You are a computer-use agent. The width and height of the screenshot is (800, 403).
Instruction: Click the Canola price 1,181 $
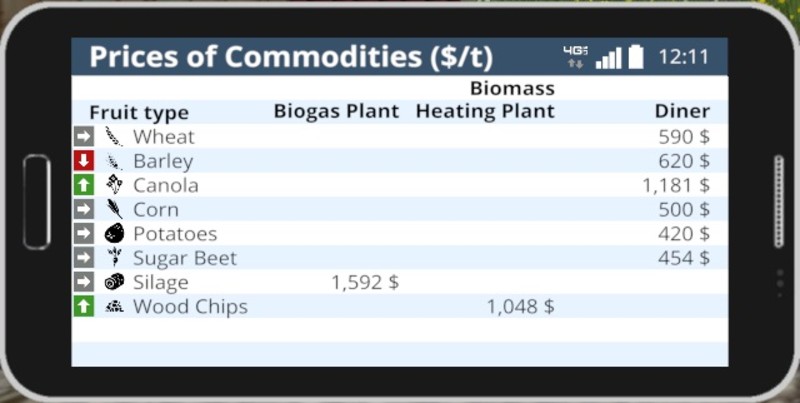pyautogui.click(x=675, y=185)
